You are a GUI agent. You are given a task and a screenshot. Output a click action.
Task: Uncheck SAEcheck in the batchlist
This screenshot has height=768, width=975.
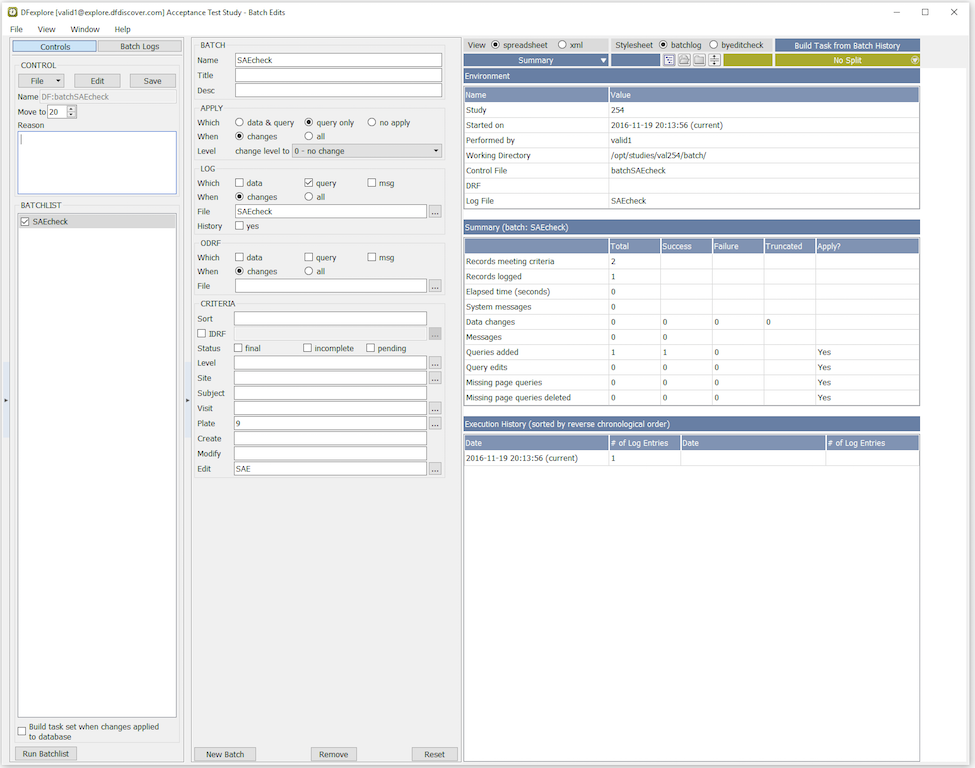(x=25, y=222)
